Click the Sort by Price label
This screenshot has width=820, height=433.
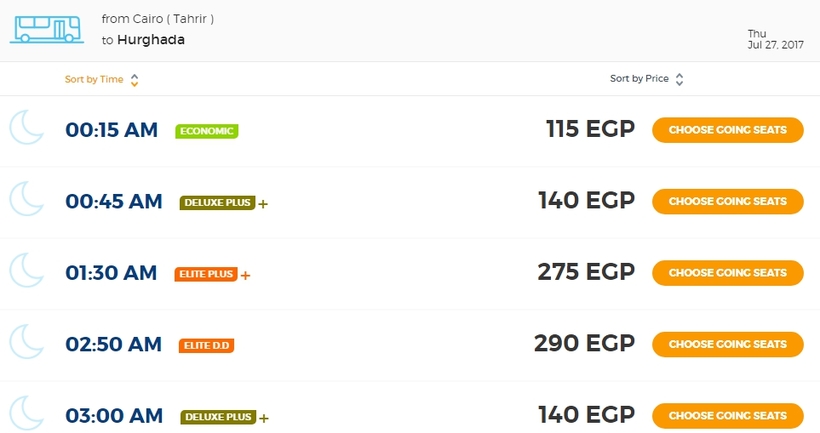pyautogui.click(x=639, y=79)
